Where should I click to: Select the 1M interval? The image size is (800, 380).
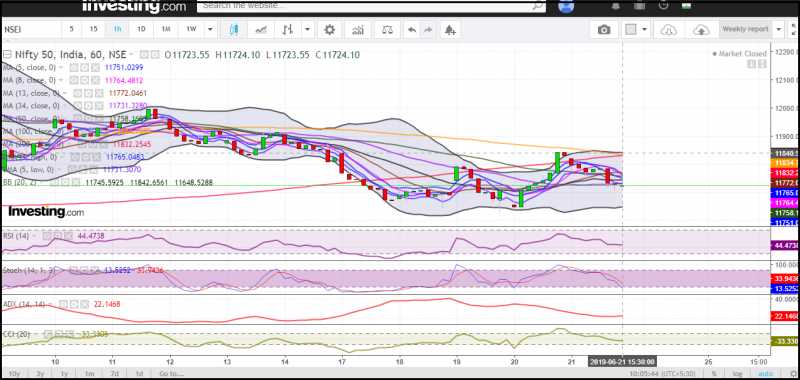coord(166,30)
